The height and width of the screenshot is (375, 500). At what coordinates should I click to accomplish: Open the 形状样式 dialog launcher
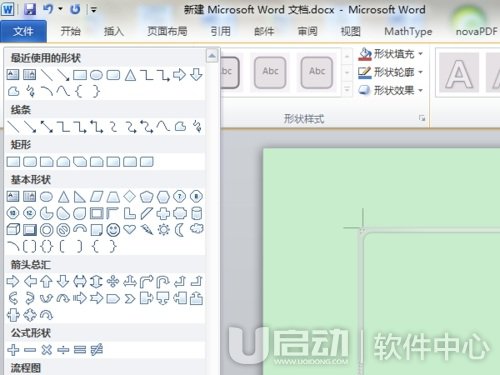[422, 118]
